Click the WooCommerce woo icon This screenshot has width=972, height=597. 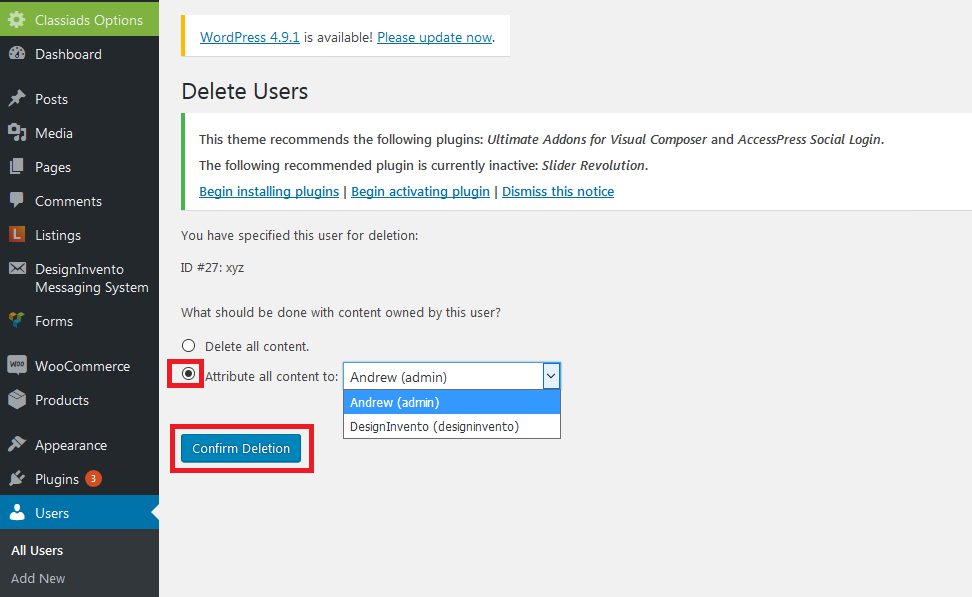[17, 365]
